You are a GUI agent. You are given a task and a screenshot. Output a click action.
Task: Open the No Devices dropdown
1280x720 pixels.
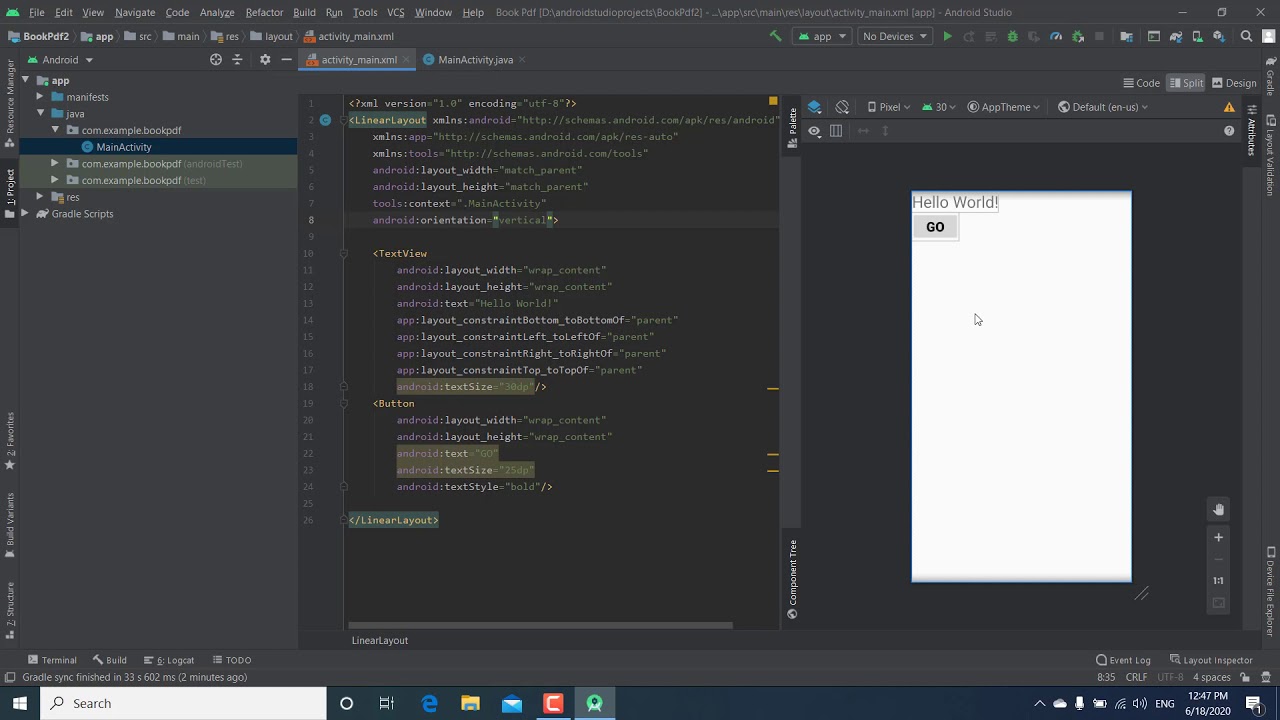[895, 36]
